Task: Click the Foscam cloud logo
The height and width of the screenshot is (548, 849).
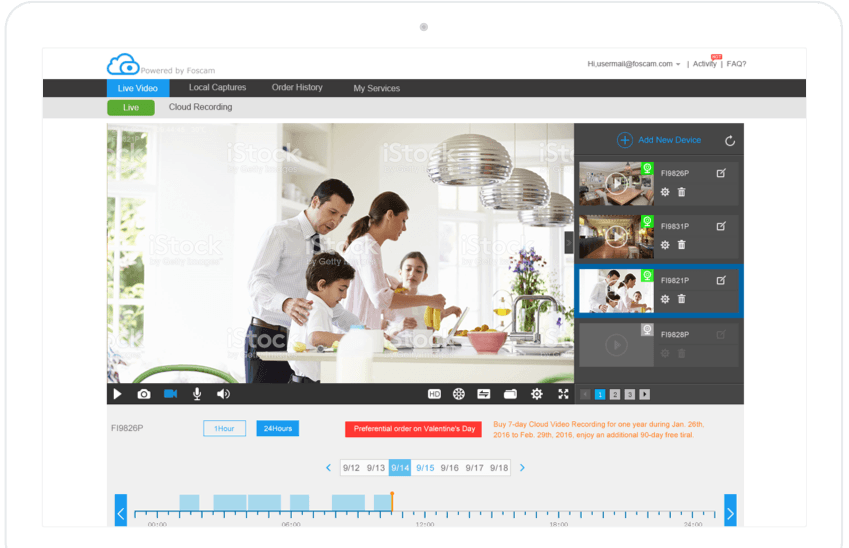Action: 123,64
